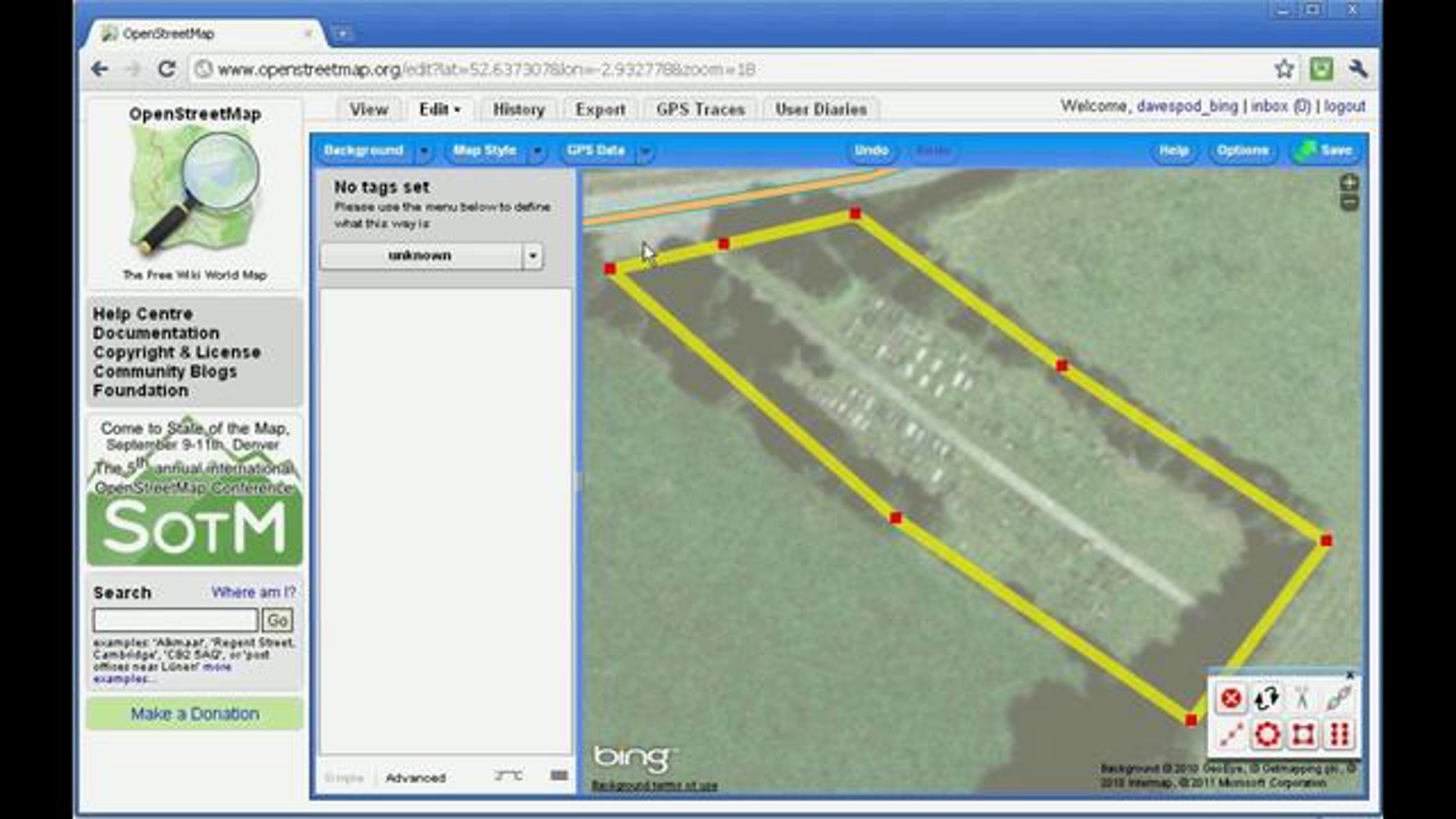Click the Undo button
Image resolution: width=1456 pixels, height=819 pixels.
[x=871, y=151]
